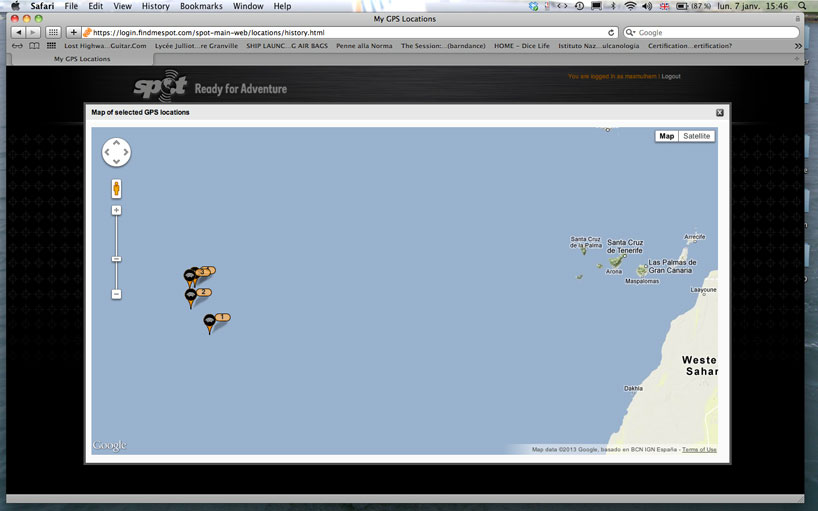Pan the map left with the left arrow

coord(107,152)
